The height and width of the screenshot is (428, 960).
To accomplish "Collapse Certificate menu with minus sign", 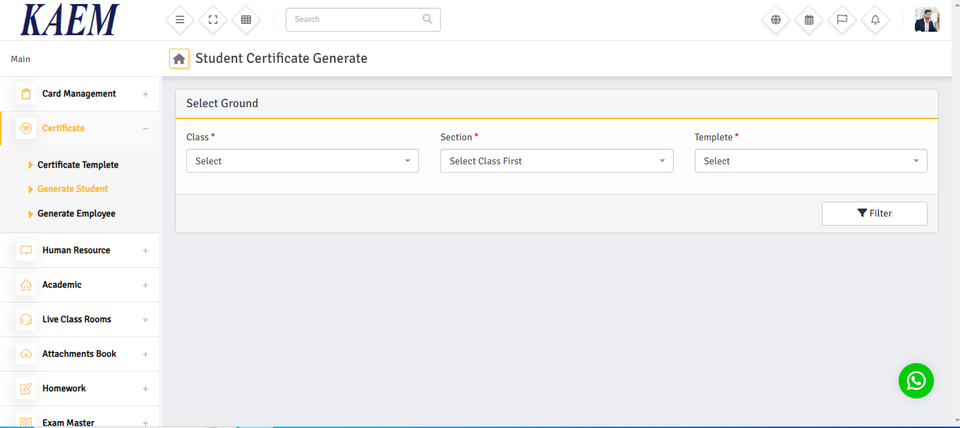I will [145, 129].
